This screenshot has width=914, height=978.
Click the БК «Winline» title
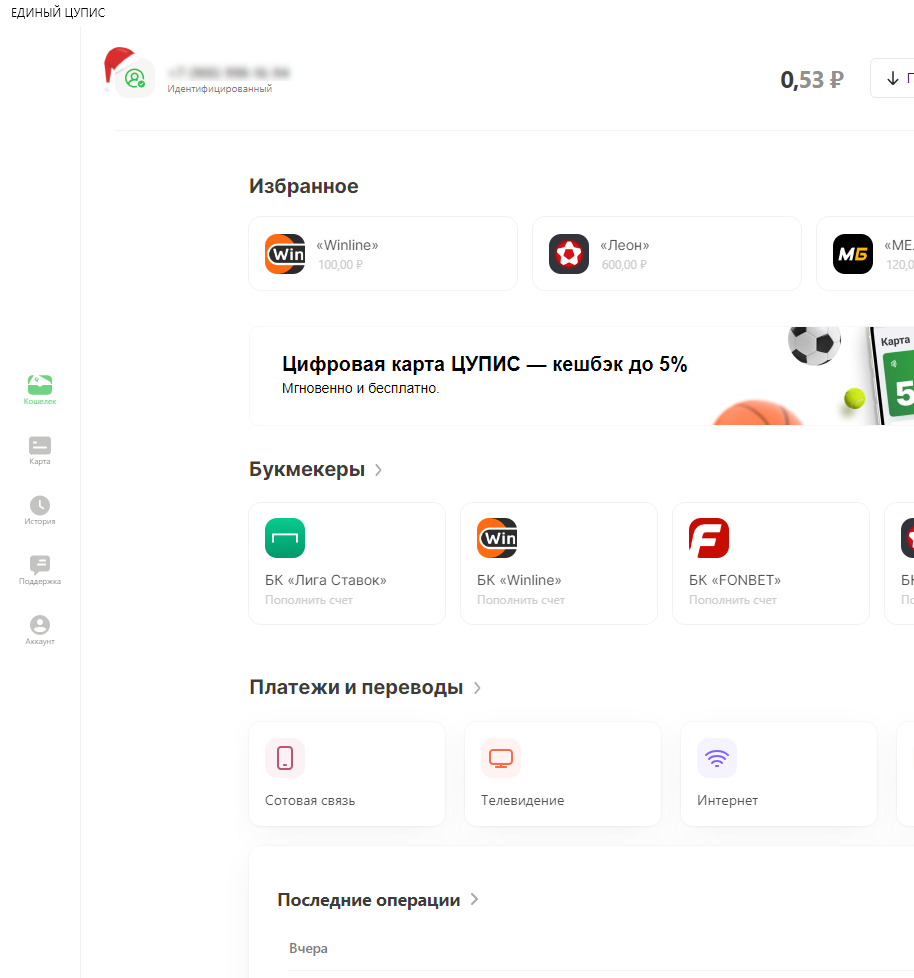click(519, 580)
